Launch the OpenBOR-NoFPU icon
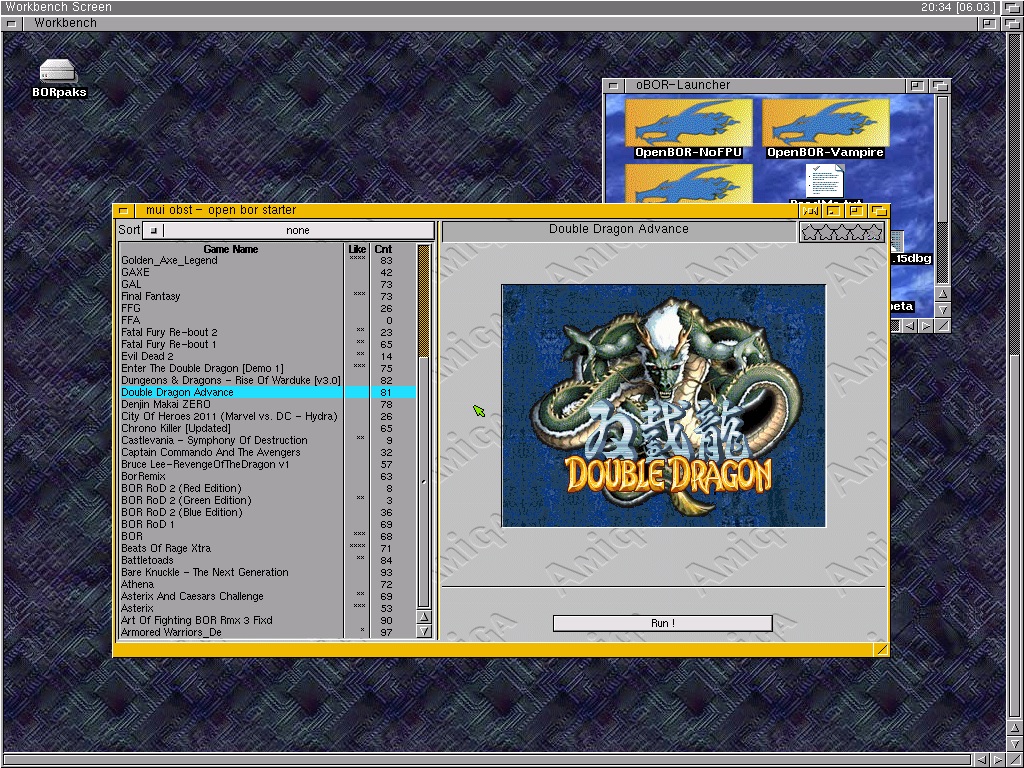The image size is (1024, 768). 688,127
